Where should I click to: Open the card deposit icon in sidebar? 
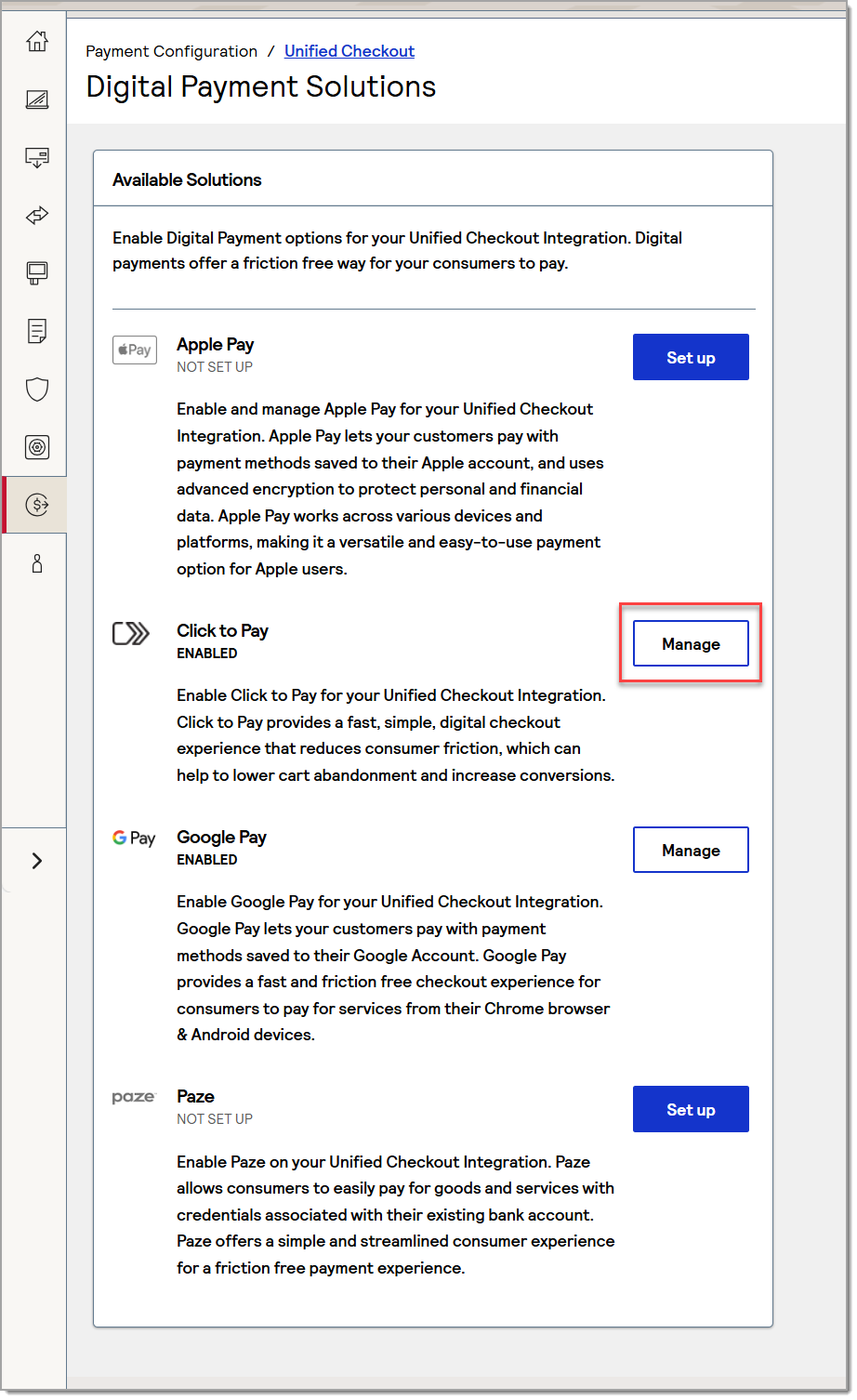(x=35, y=157)
